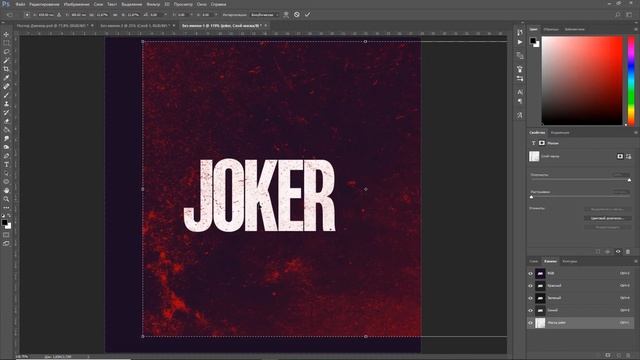640x360 pixels.
Task: Select the Pen tool
Action: coord(6,156)
